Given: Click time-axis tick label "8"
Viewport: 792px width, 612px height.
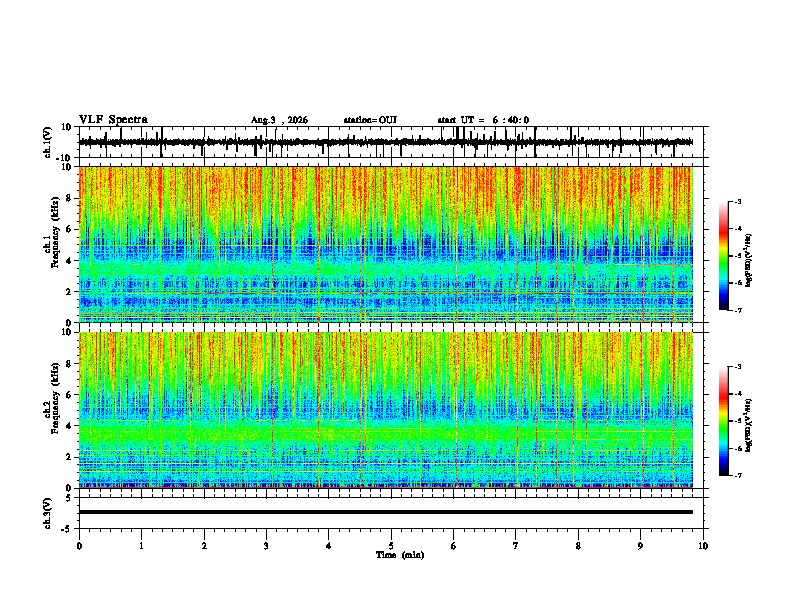Looking at the screenshot, I should pos(578,546).
